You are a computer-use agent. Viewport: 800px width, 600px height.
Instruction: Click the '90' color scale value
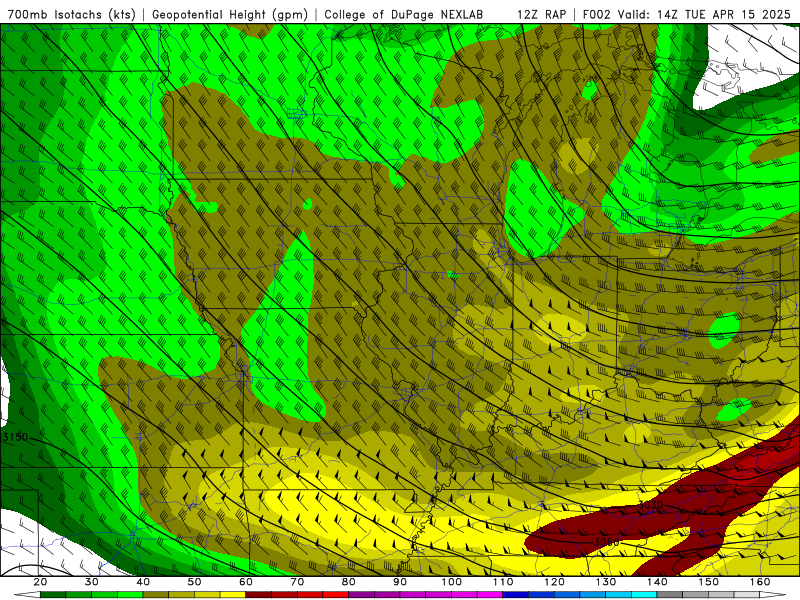[400, 582]
